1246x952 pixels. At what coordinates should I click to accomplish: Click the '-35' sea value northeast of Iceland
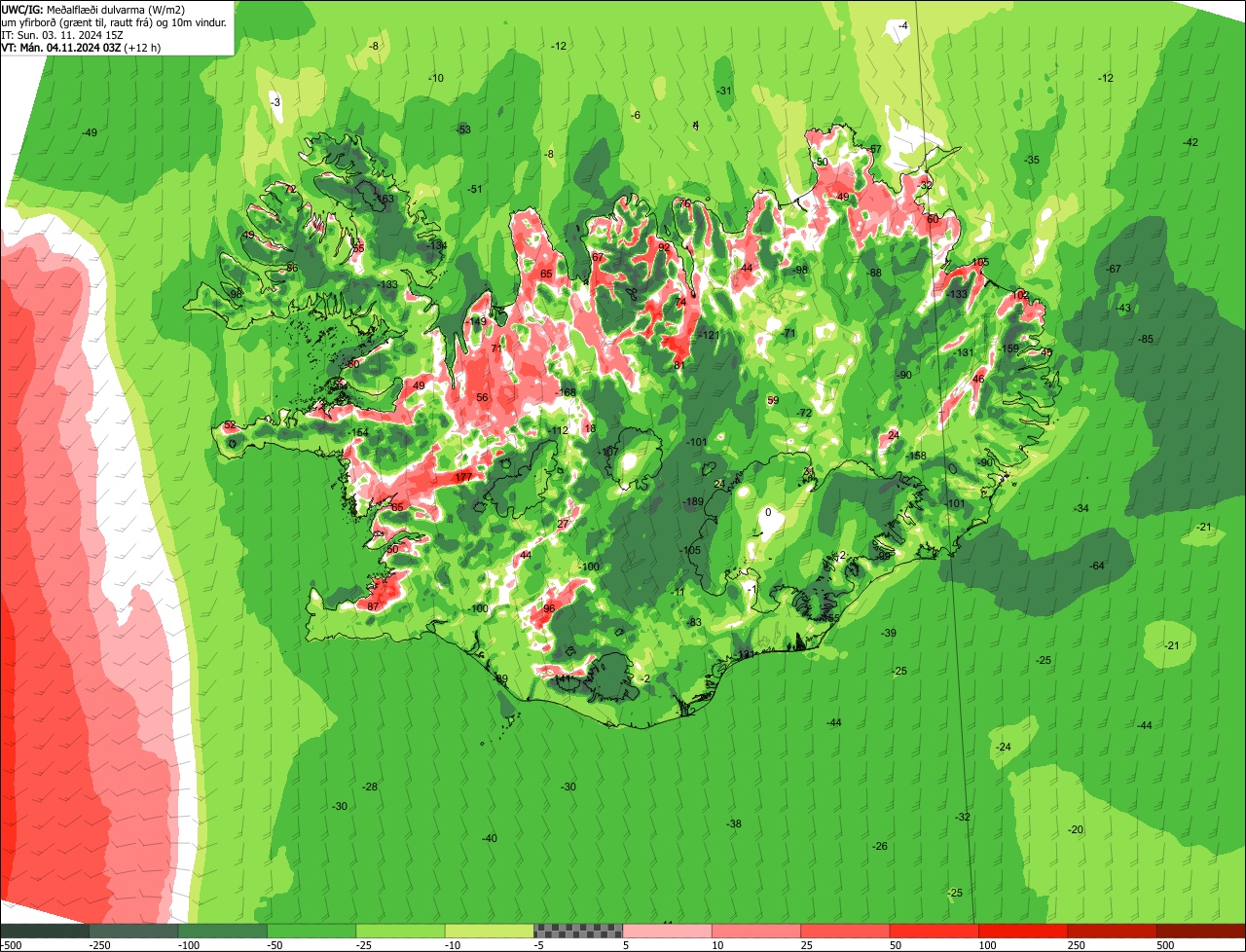pyautogui.click(x=1032, y=160)
